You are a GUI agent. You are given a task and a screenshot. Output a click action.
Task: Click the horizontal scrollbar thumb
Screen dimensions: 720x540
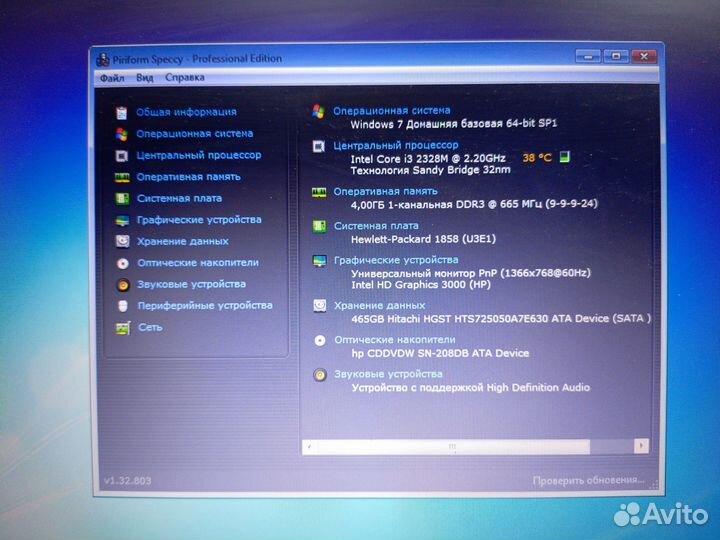[453, 446]
